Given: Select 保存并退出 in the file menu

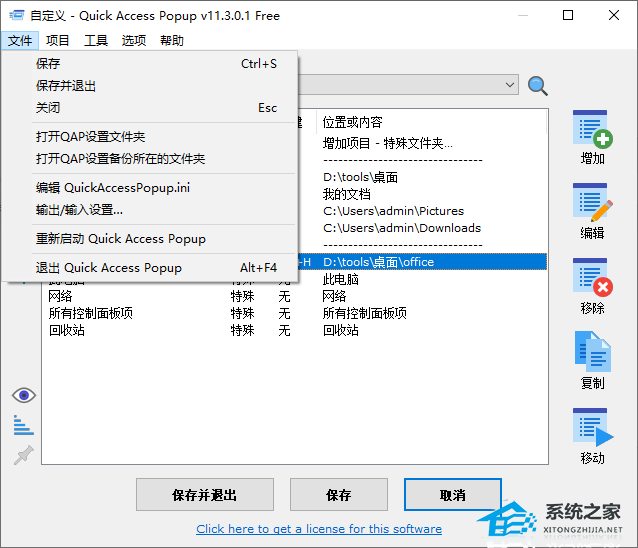Looking at the screenshot, I should [x=66, y=86].
